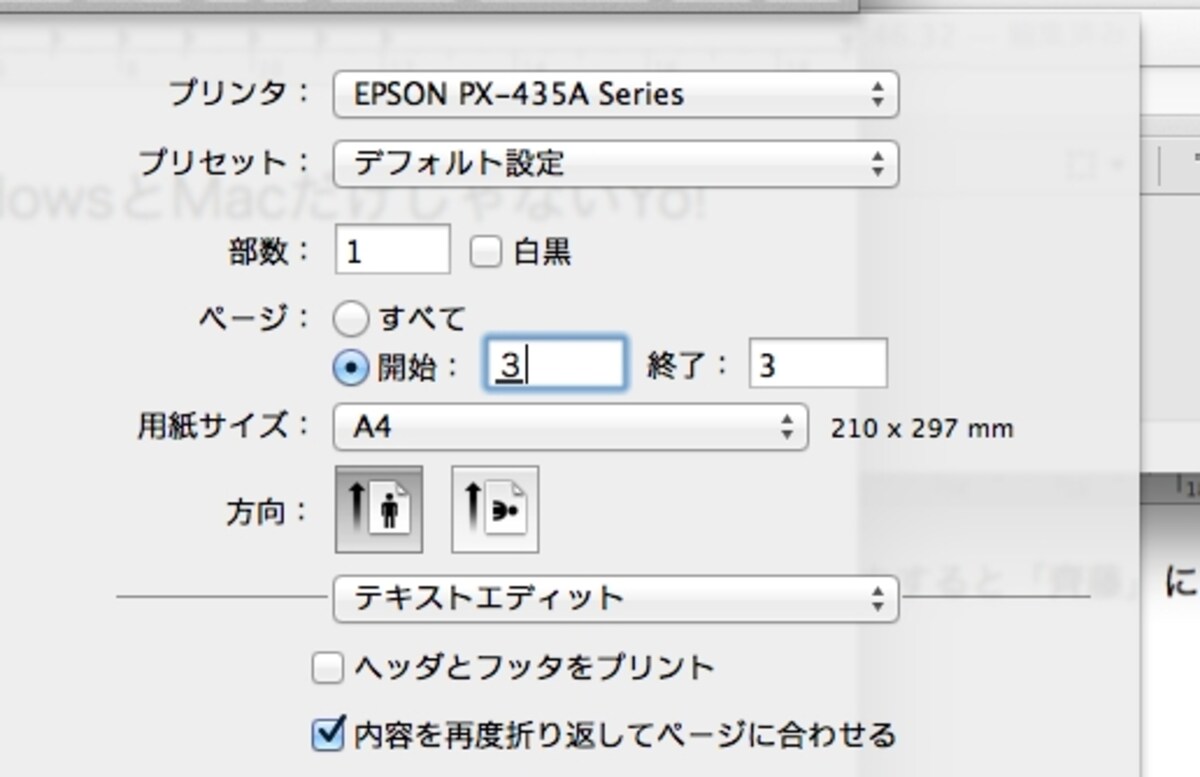Select the すべて pages radio button
This screenshot has width=1200, height=777.
(x=351, y=319)
